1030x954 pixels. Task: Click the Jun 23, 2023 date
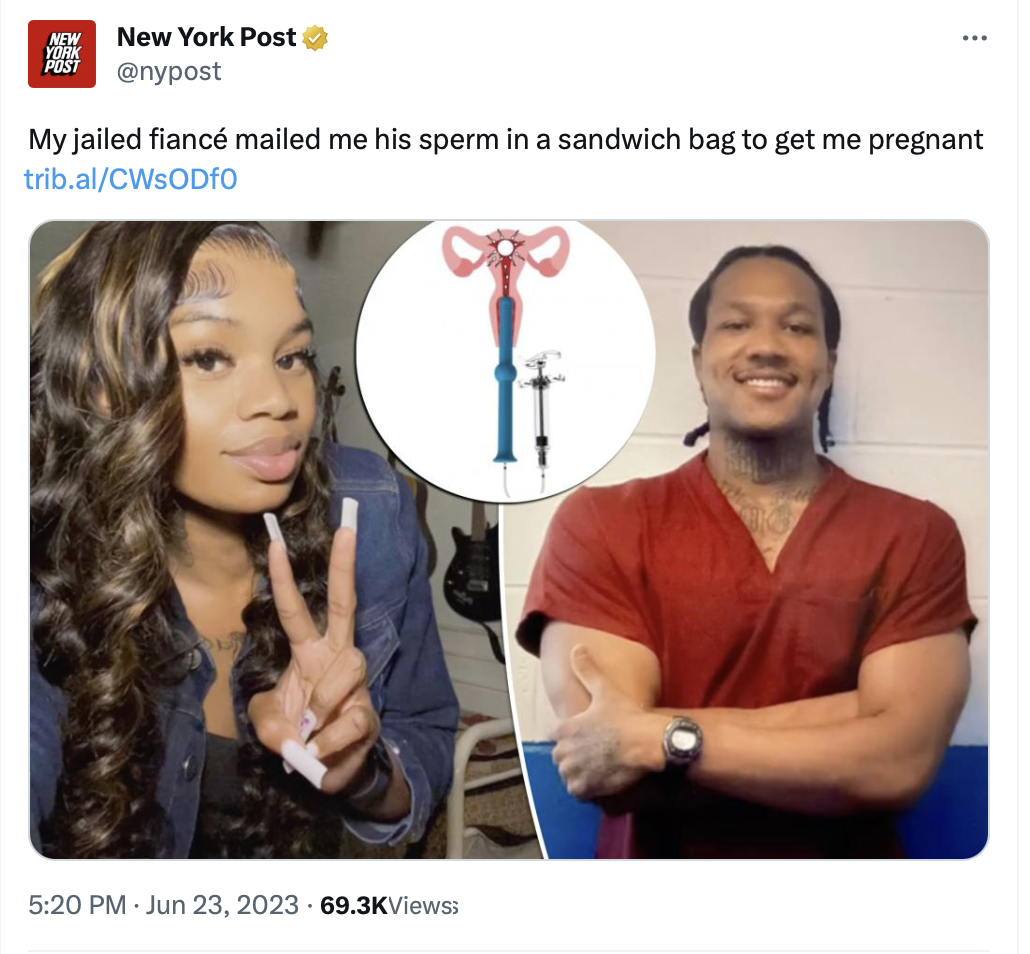click(x=222, y=905)
